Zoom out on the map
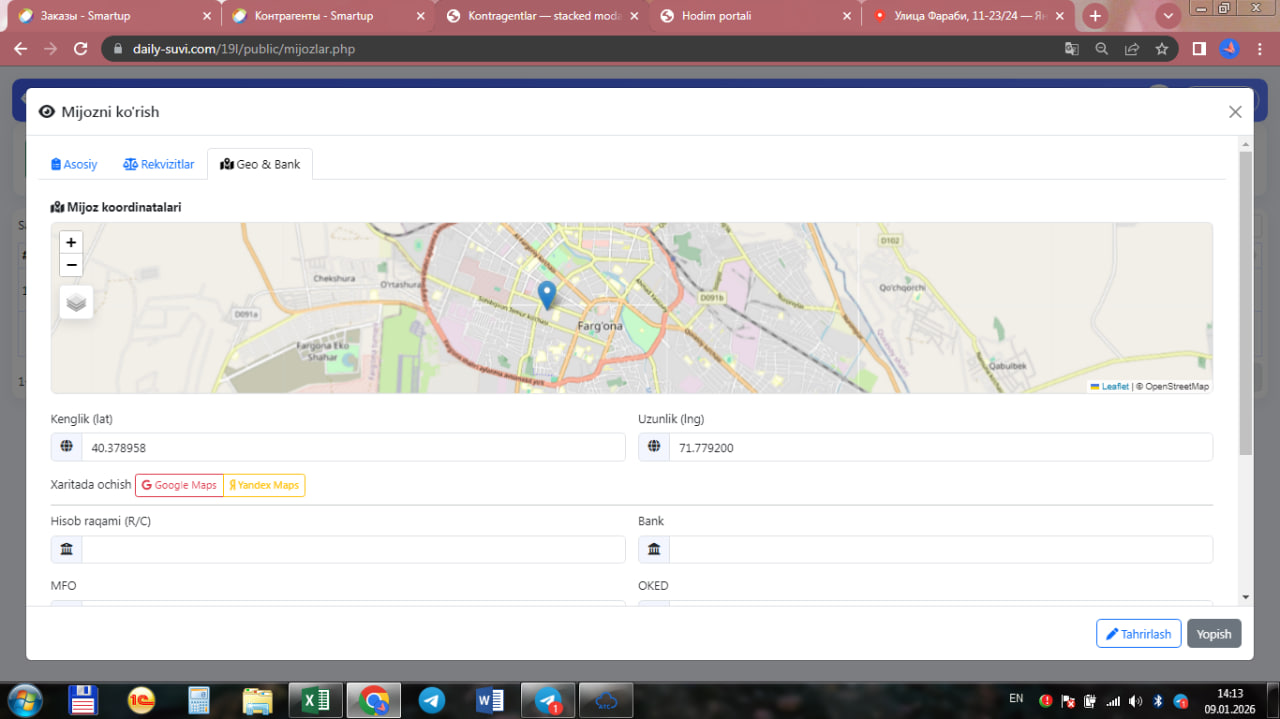The width and height of the screenshot is (1280, 719). pos(71,265)
